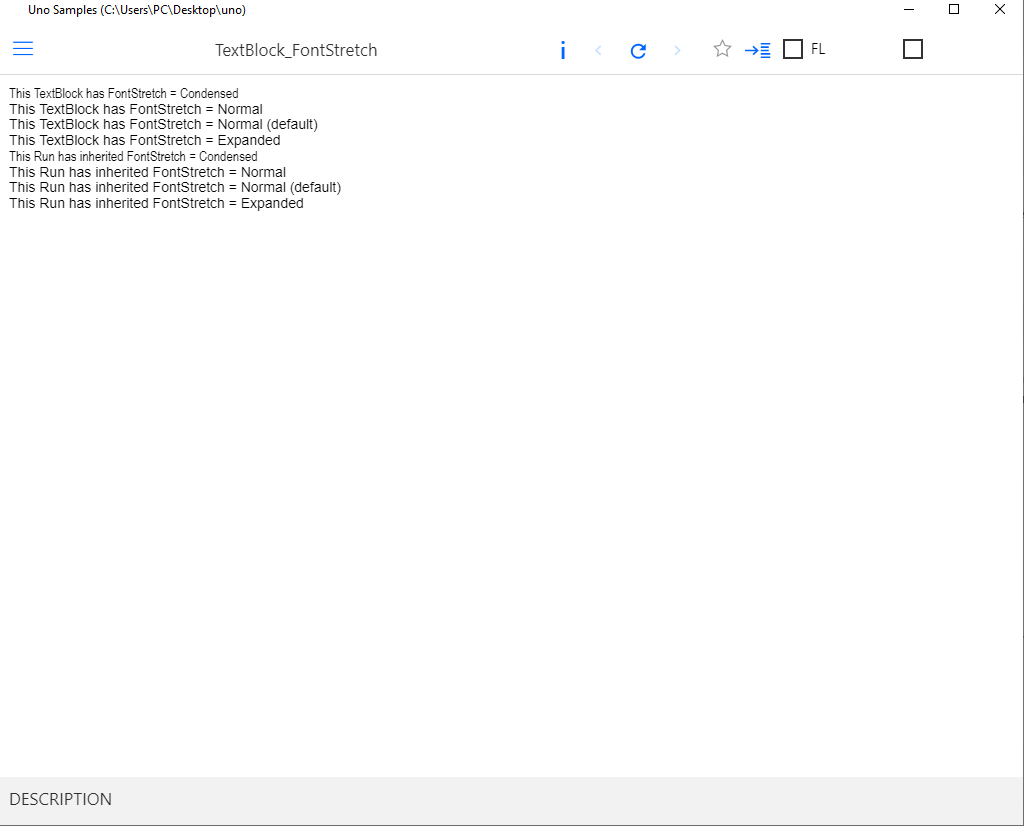Click the indent arrow-with-lines icon

[x=758, y=50]
